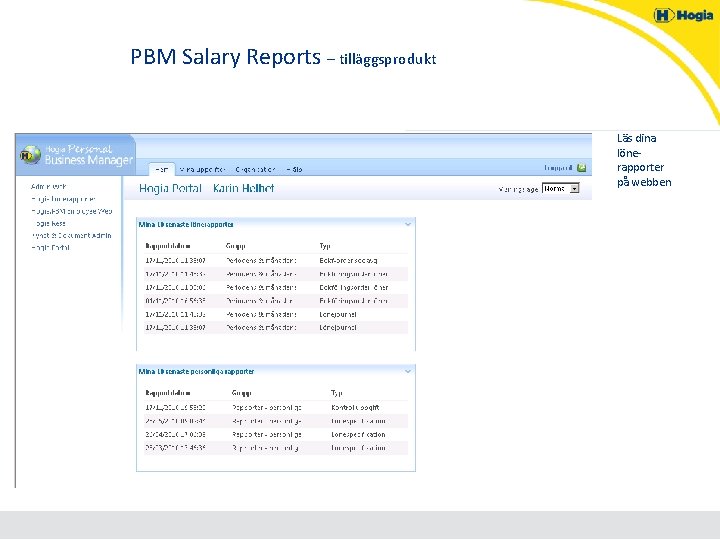
Task: Switch to the Mina rapporter tab
Action: (202, 169)
